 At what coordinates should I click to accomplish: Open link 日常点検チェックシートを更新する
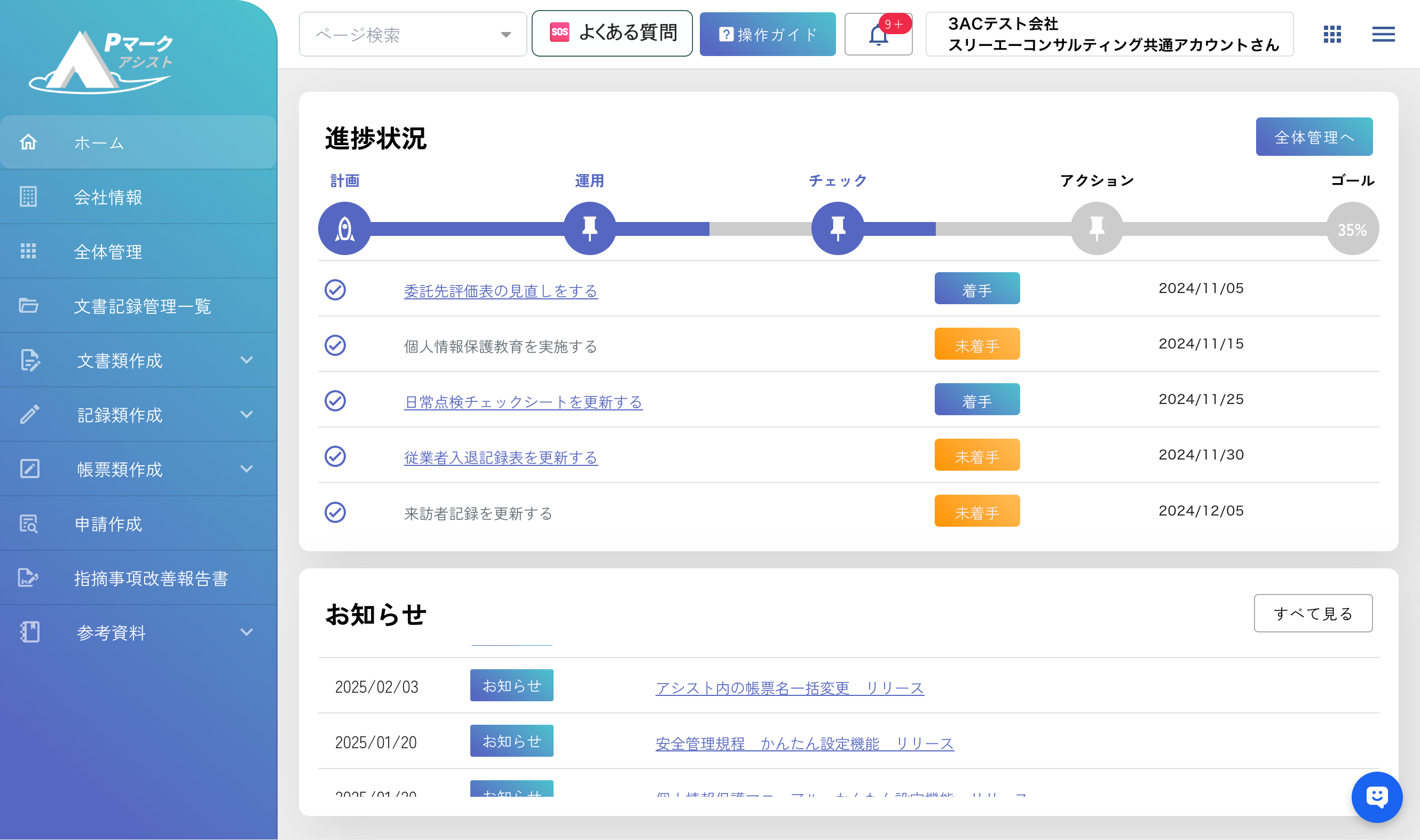pyautogui.click(x=523, y=402)
